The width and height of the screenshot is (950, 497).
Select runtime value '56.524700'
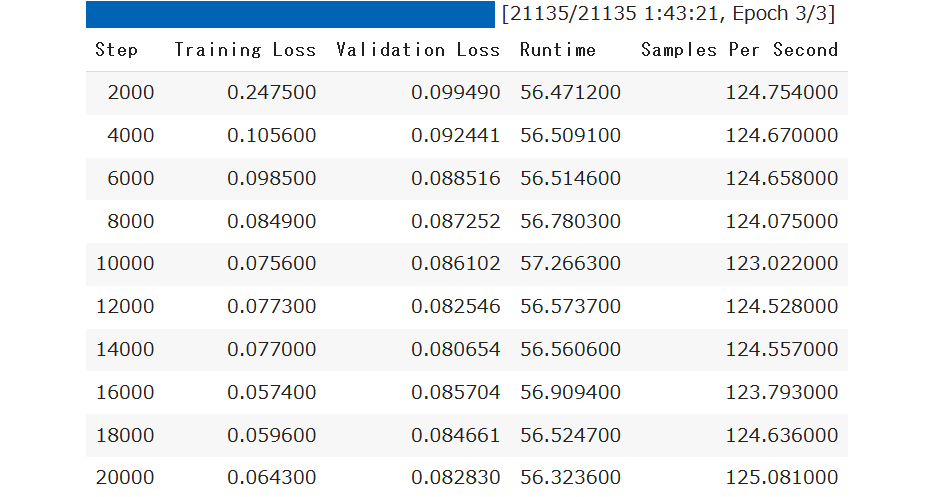[570, 436]
